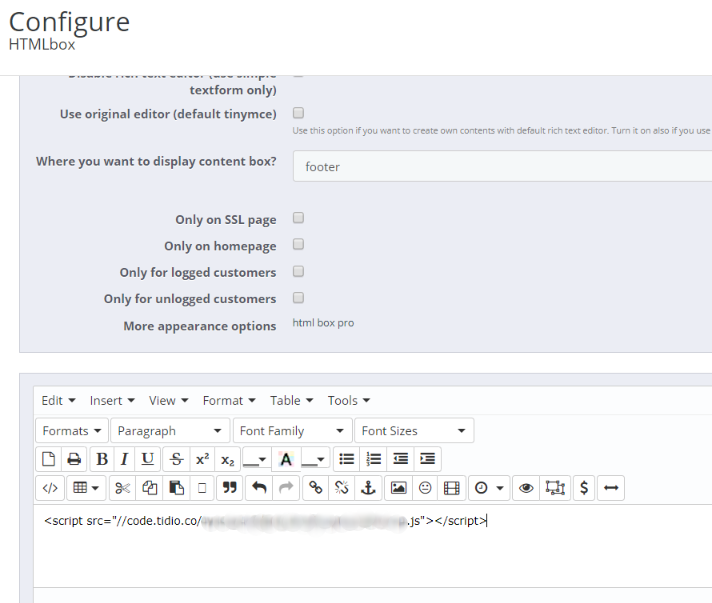This screenshot has width=712, height=603.
Task: Toggle Italic formatting
Action: pyautogui.click(x=124, y=459)
